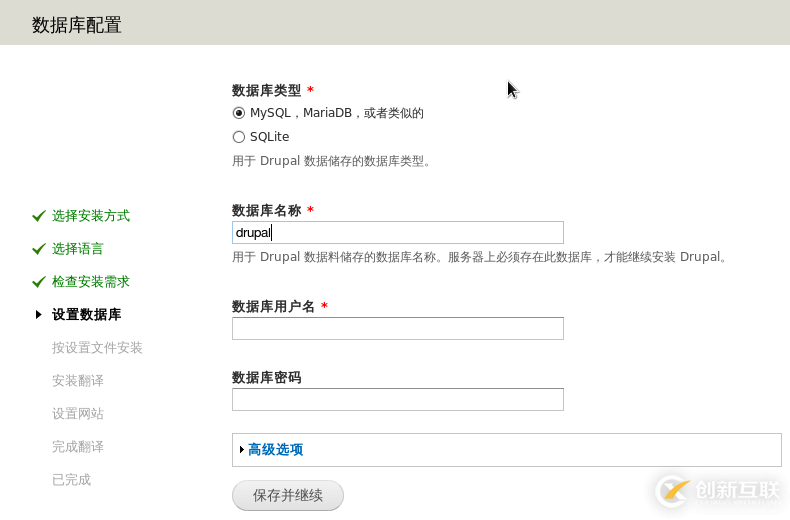Click the database name help text below drupal field
790x520 pixels.
480,257
